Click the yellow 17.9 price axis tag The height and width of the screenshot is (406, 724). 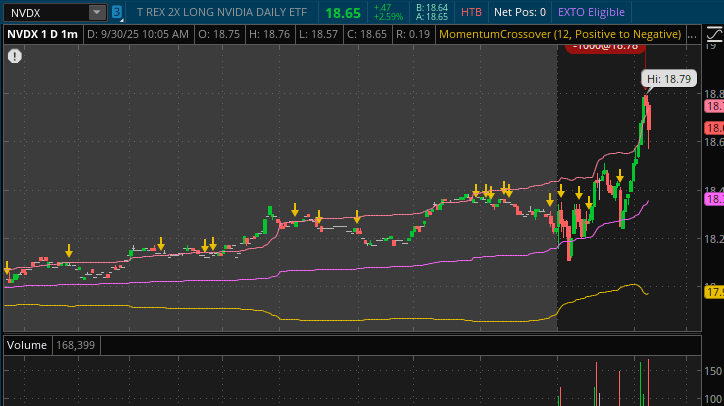(714, 292)
